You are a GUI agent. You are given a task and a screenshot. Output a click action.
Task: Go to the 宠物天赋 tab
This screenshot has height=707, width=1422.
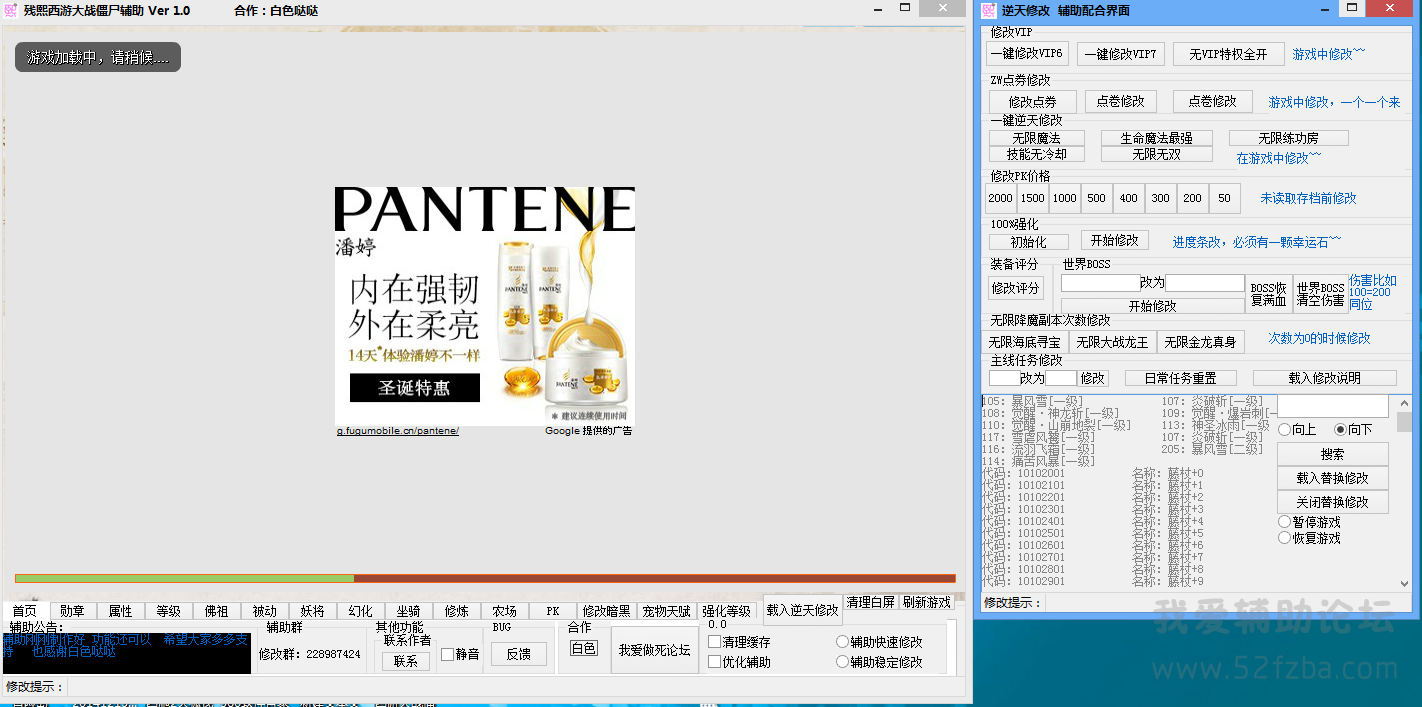pos(666,611)
